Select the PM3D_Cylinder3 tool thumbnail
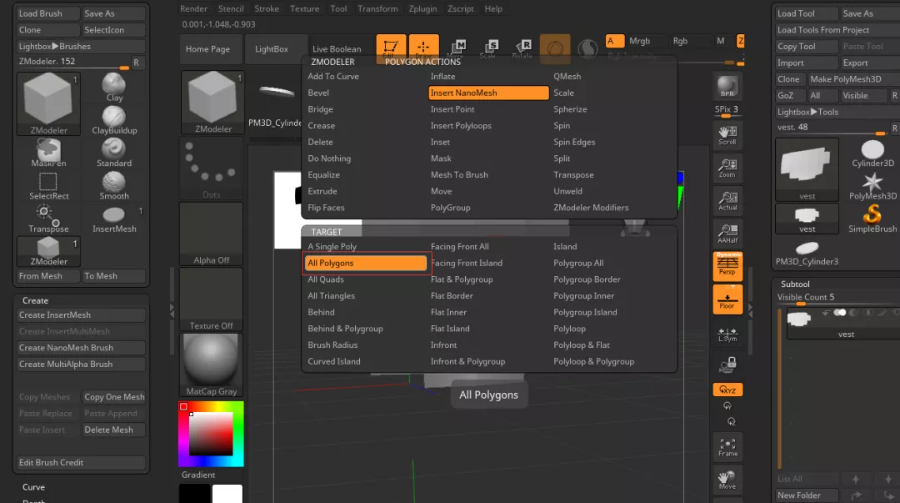The image size is (900, 503). [807, 253]
